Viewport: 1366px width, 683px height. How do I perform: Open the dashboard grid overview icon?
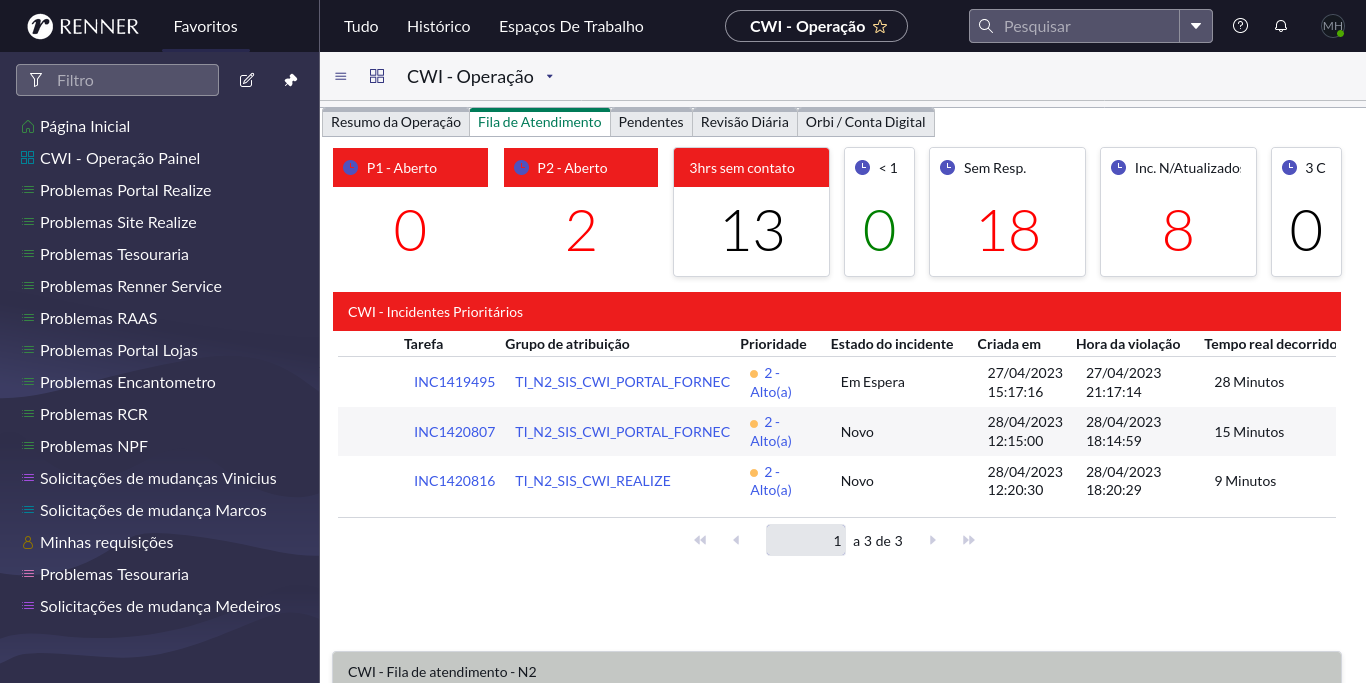377,76
